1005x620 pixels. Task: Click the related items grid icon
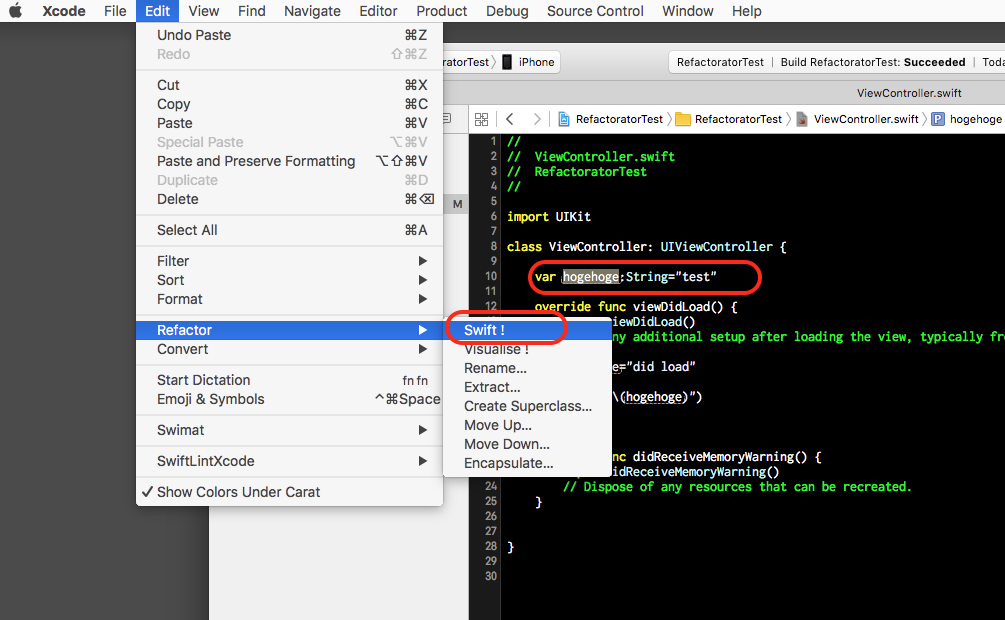pyautogui.click(x=481, y=119)
